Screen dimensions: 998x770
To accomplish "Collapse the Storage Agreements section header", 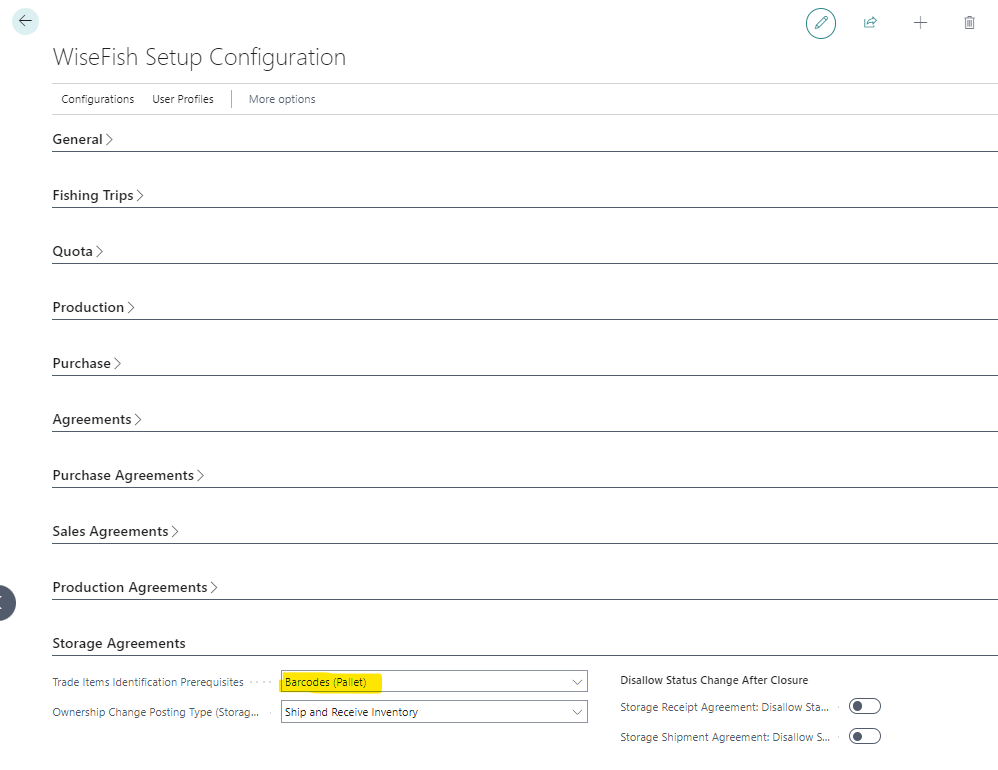I will coord(119,644).
